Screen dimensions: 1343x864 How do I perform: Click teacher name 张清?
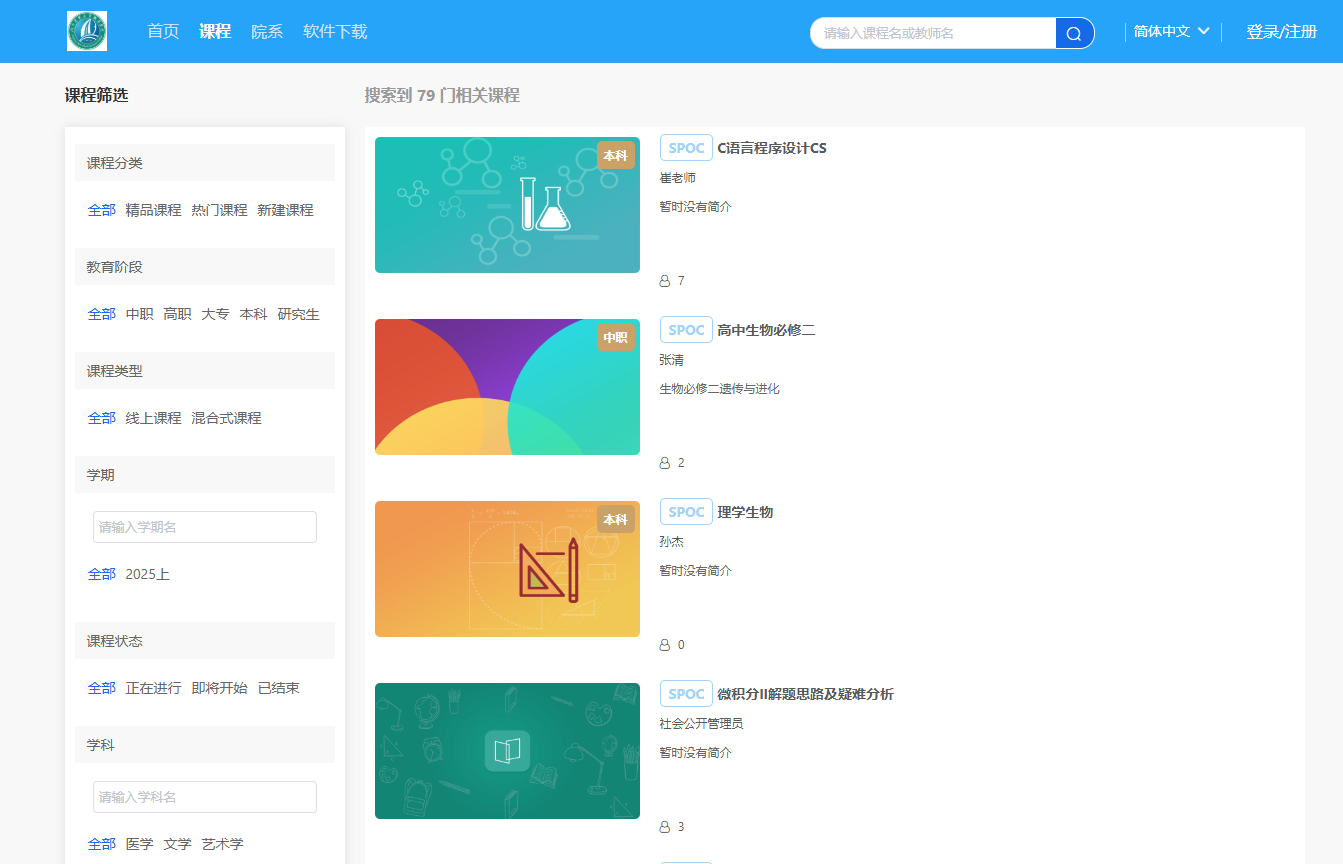[671, 360]
